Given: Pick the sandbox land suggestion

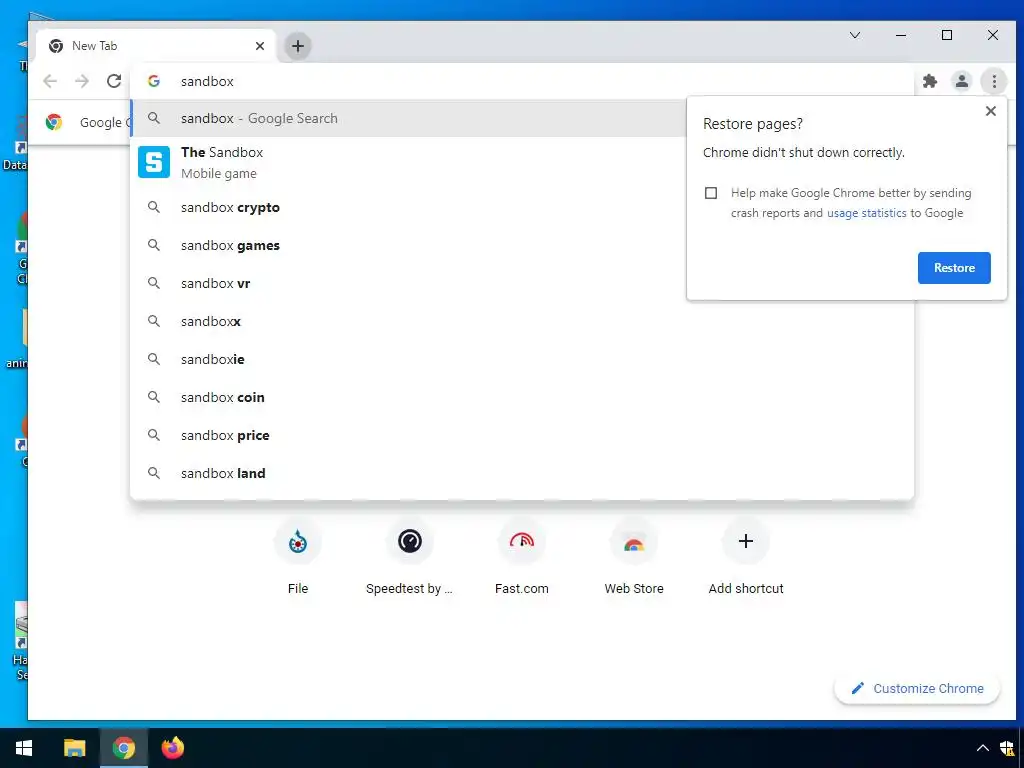Looking at the screenshot, I should click(522, 473).
